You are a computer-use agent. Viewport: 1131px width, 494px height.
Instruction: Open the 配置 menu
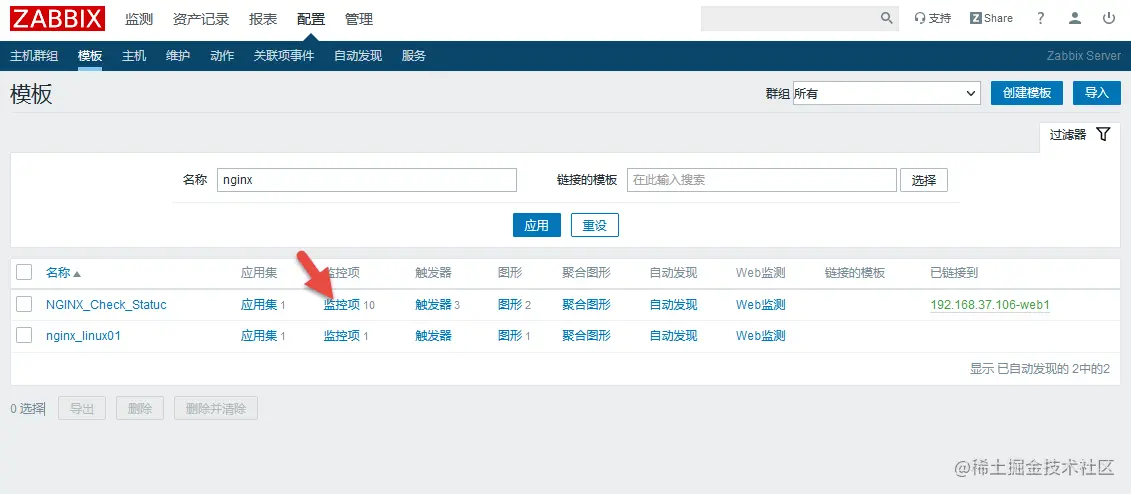(x=311, y=19)
